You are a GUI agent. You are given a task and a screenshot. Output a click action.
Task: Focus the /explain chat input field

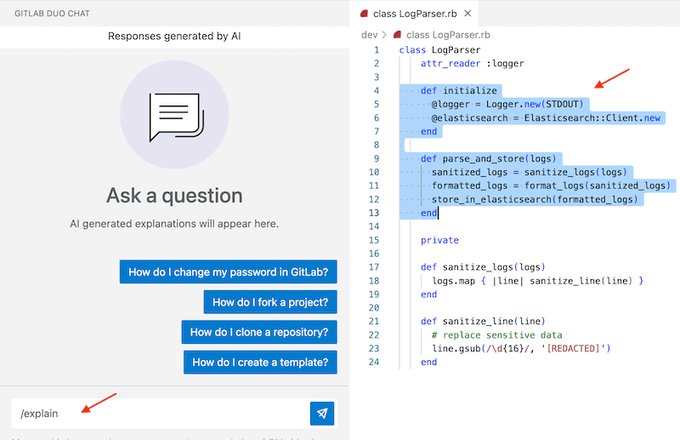click(160, 413)
